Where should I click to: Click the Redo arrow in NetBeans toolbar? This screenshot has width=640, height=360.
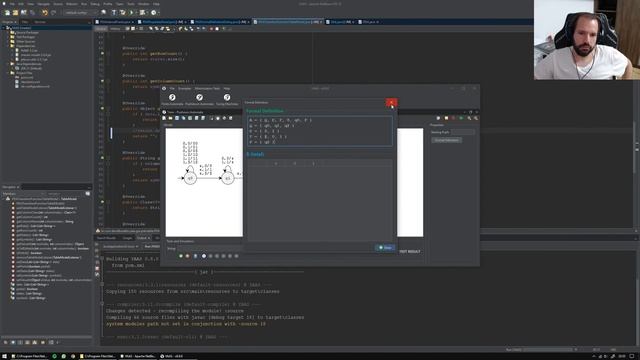(x=53, y=13)
